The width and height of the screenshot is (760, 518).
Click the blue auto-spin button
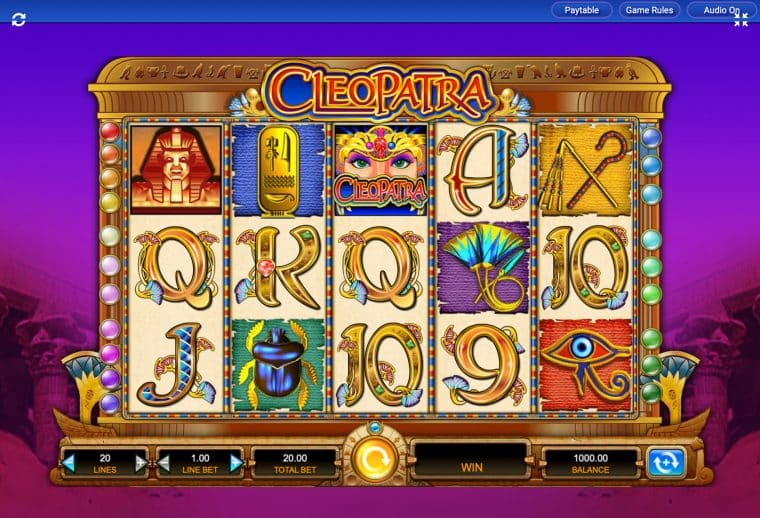tap(666, 463)
